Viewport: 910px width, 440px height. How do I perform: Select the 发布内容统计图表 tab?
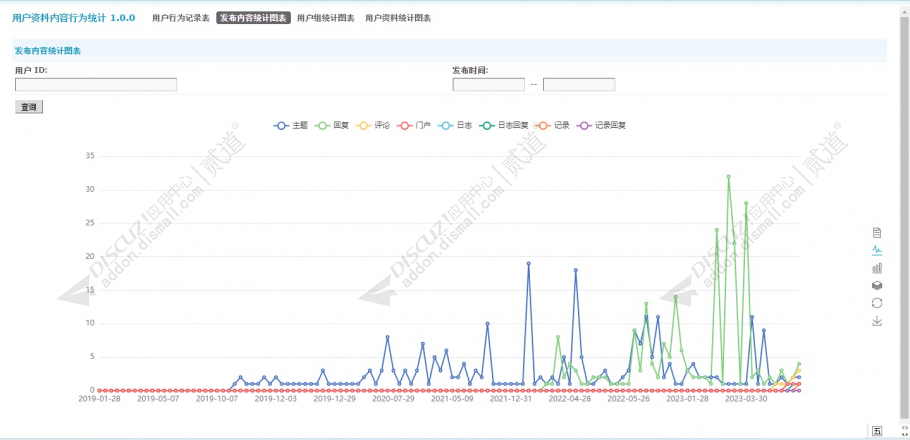(253, 18)
